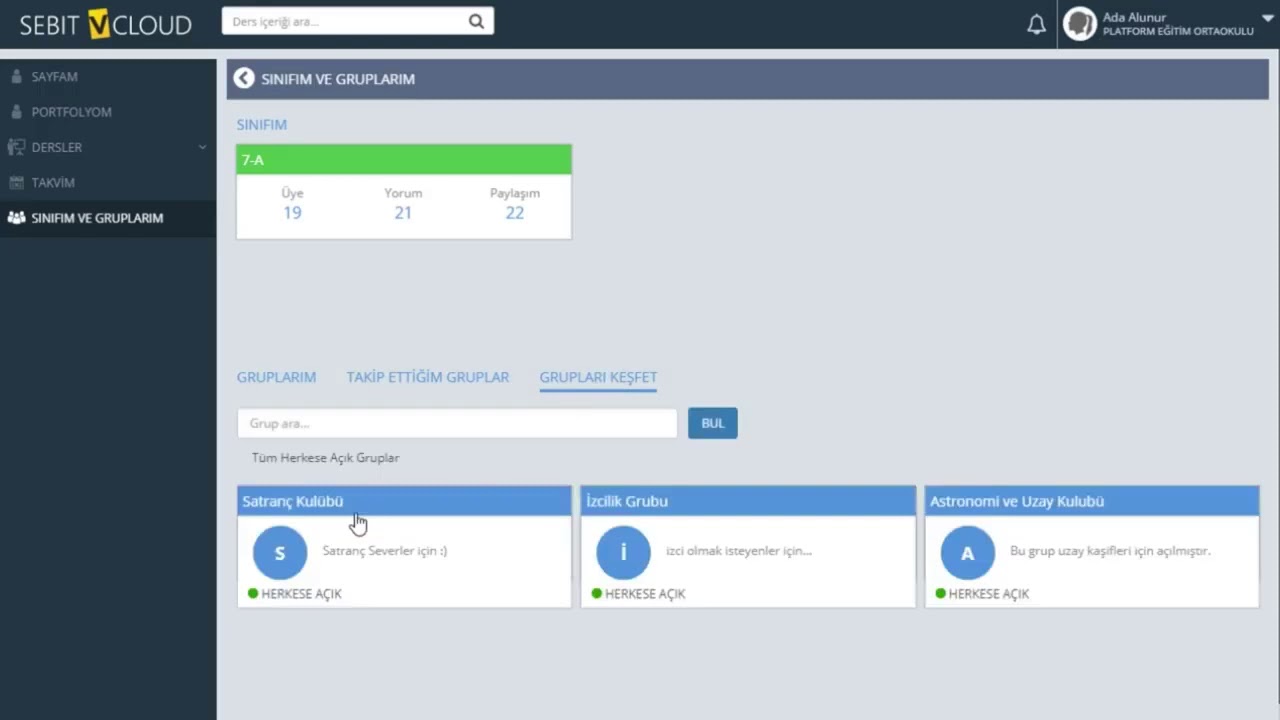Screen dimensions: 1280x720
Task: Click the search magnifier icon
Action: pyautogui.click(x=476, y=21)
